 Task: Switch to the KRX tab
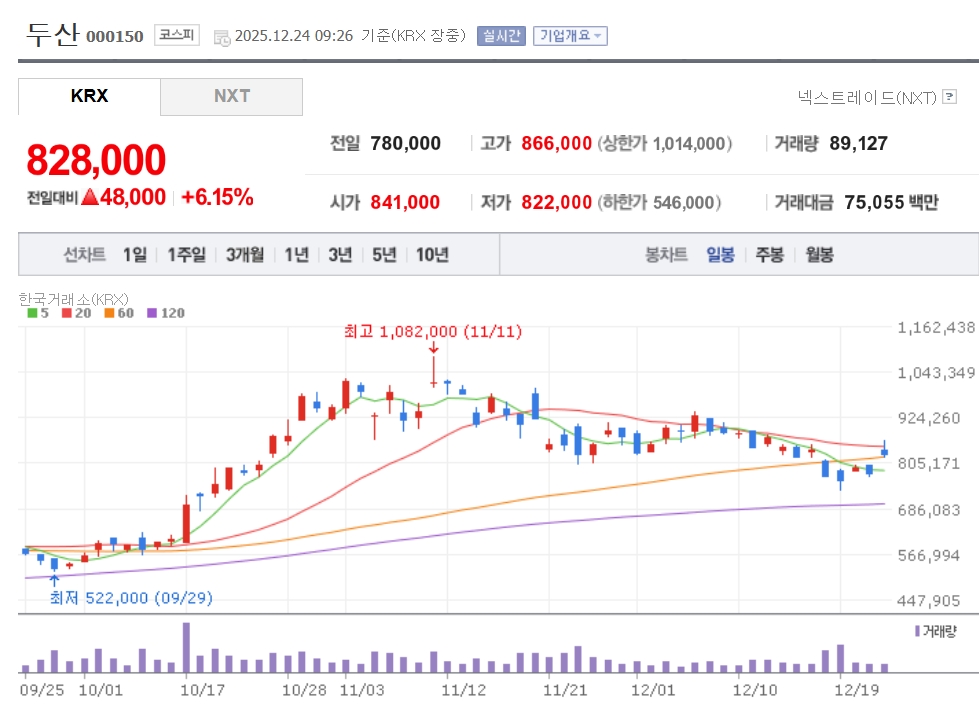click(x=89, y=97)
